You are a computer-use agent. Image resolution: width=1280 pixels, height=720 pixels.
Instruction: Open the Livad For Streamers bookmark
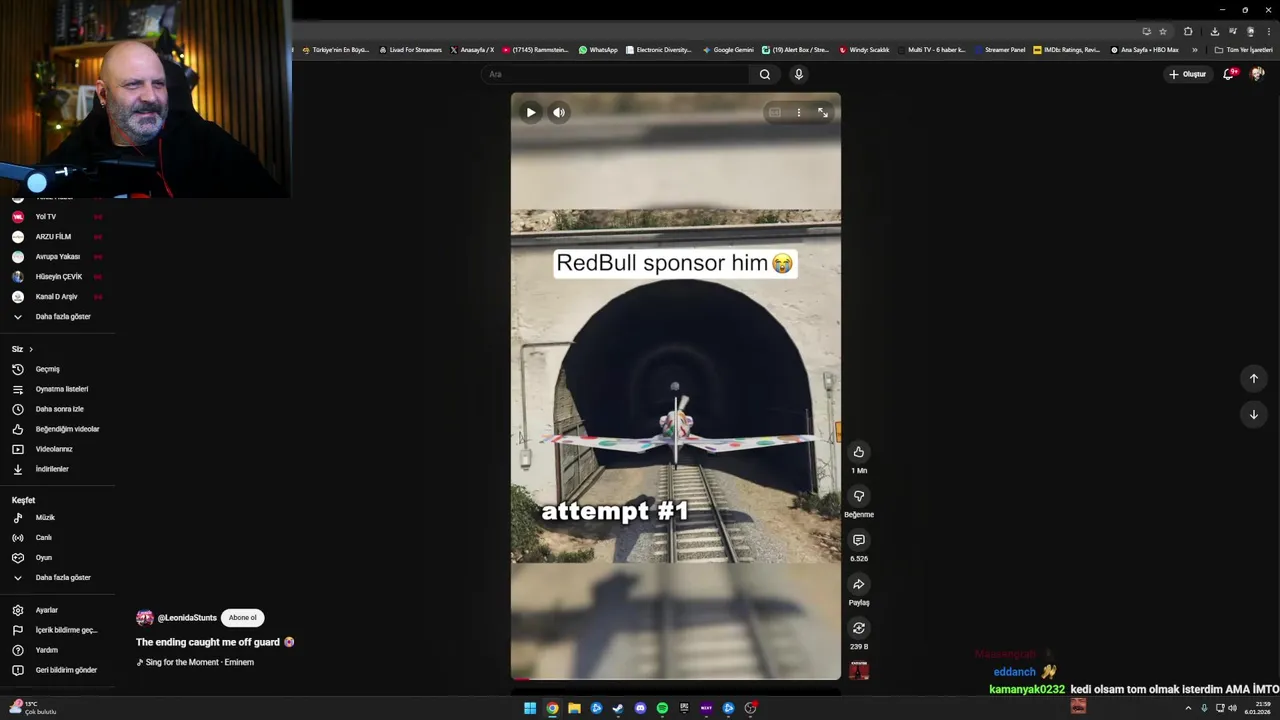tap(410, 50)
